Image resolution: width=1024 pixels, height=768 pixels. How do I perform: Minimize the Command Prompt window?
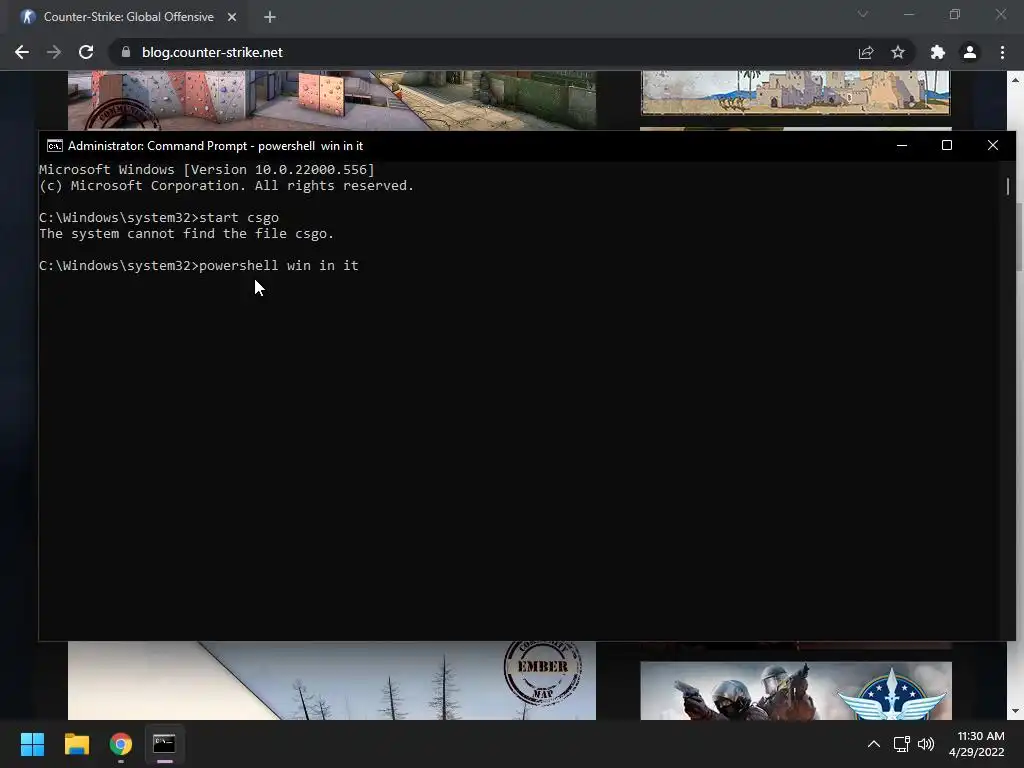click(x=902, y=145)
